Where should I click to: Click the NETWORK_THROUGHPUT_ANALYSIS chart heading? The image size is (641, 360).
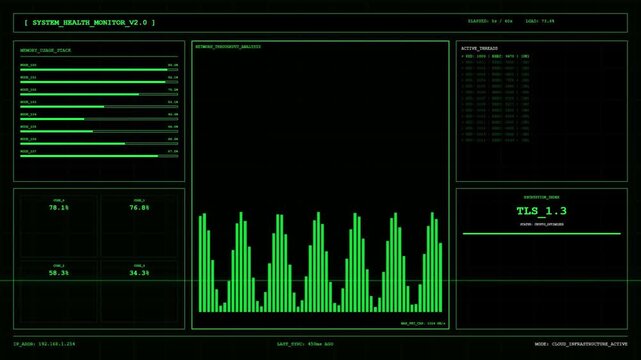(228, 47)
